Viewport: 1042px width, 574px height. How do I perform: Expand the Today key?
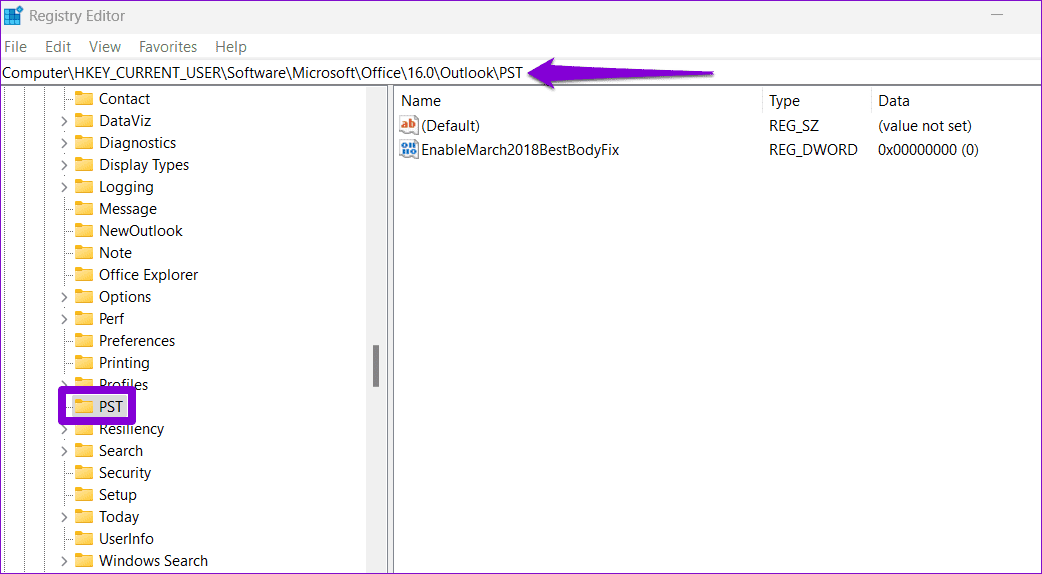[x=64, y=516]
